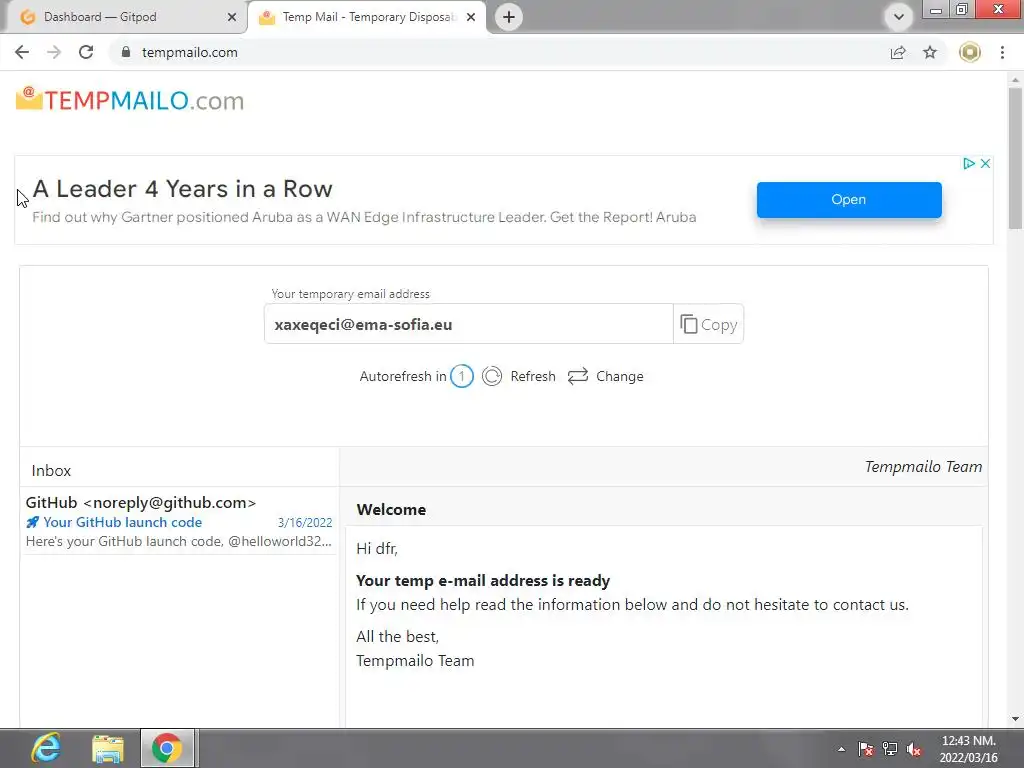Click the taskbar clock showing 12:43
Screen dimensions: 1024x768
(968, 749)
